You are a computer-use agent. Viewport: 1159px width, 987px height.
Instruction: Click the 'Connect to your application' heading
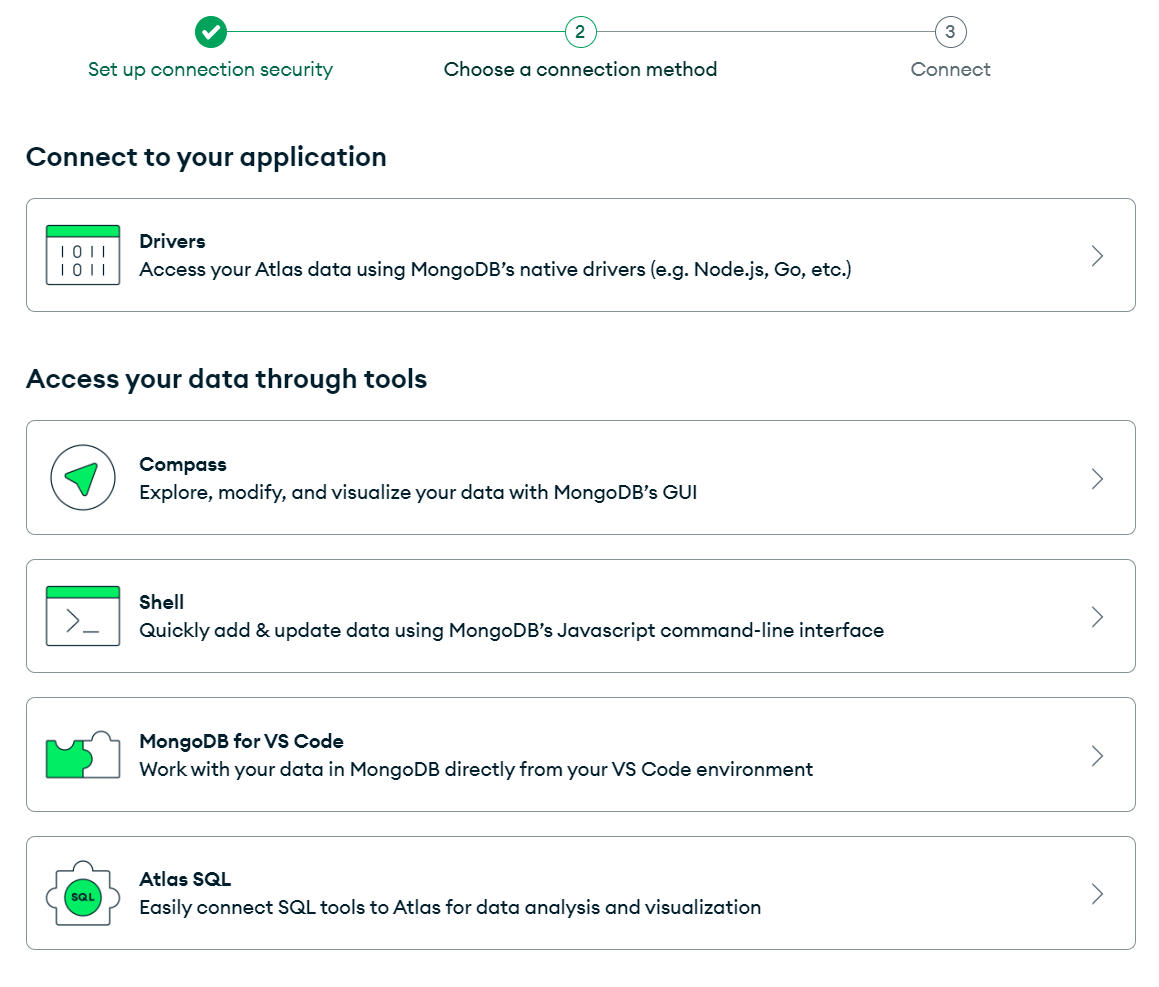206,157
